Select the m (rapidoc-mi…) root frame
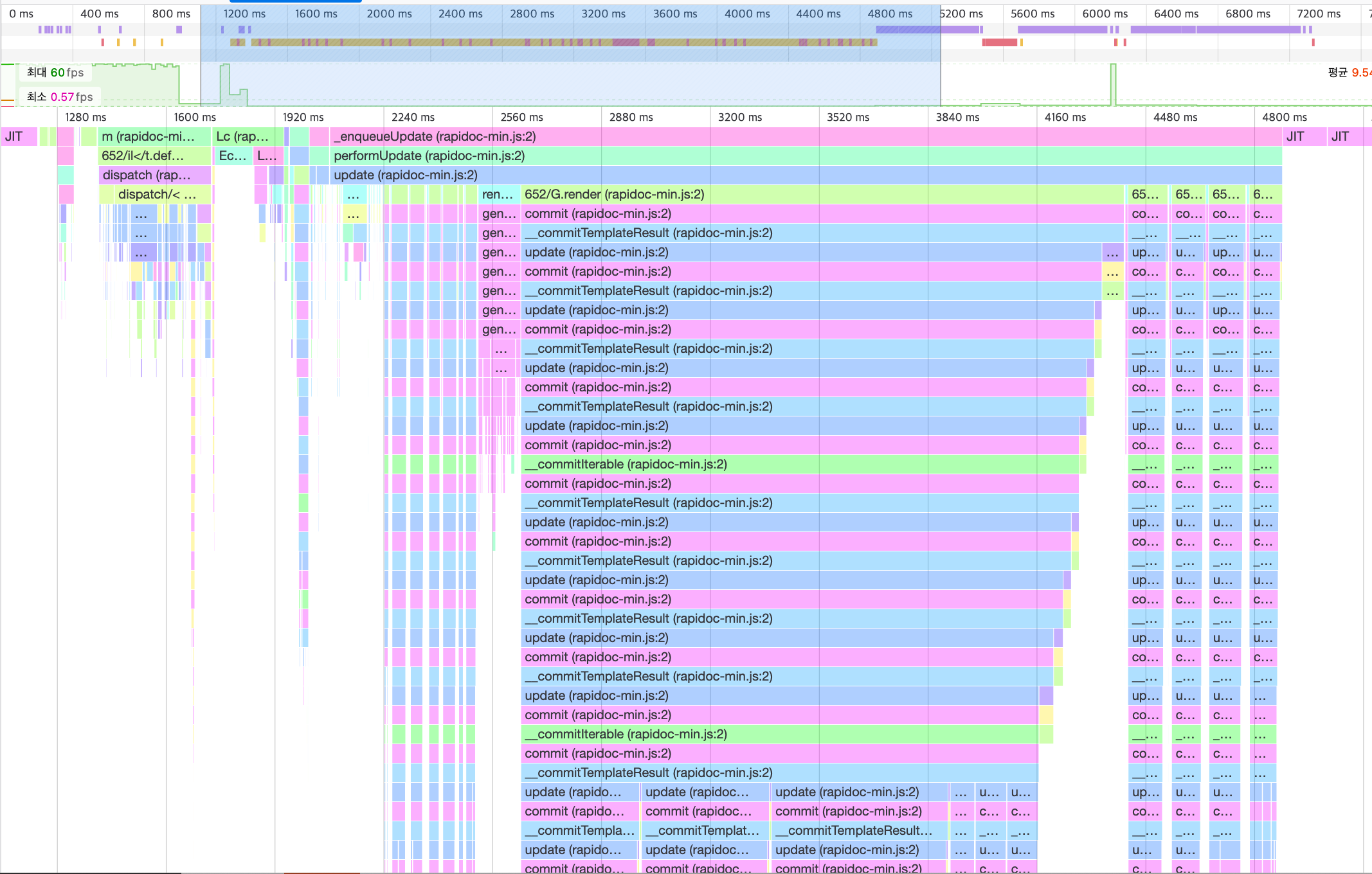 (x=148, y=136)
